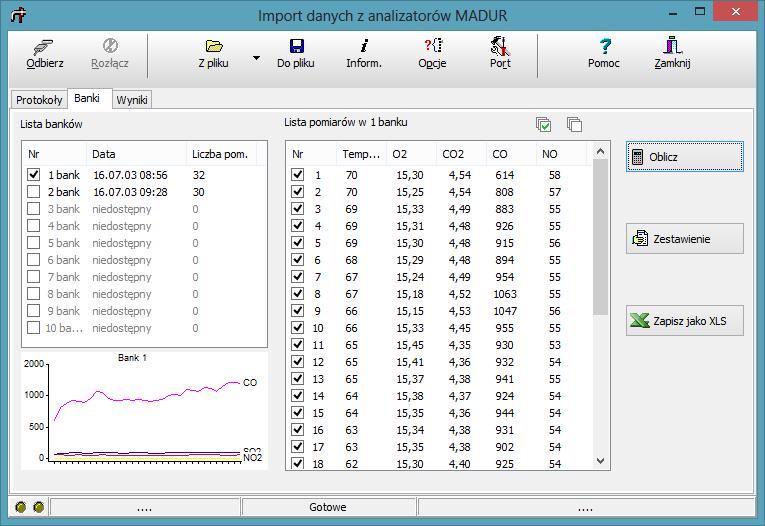Click Zamknij close application icon
Viewport: 765px width, 526px height.
(x=672, y=45)
